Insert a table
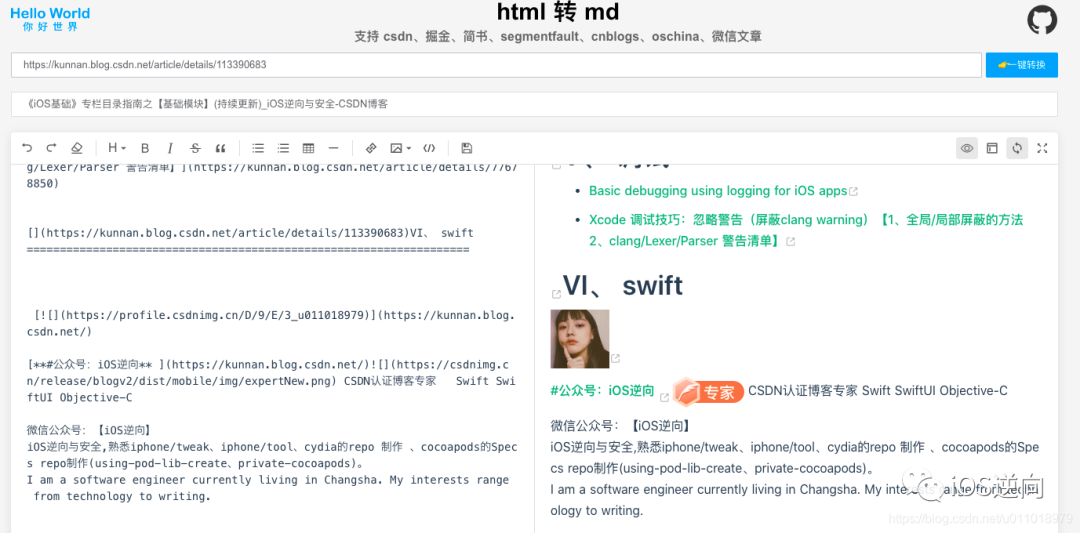The height and width of the screenshot is (533, 1080). click(x=309, y=147)
